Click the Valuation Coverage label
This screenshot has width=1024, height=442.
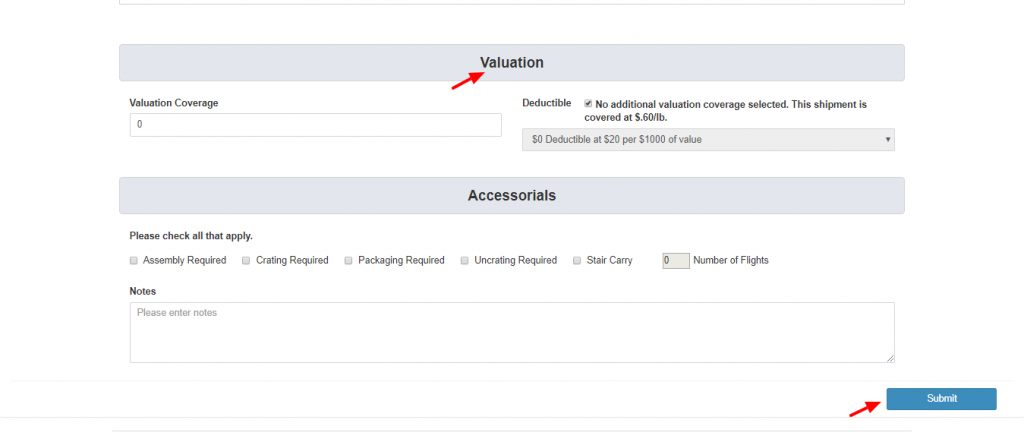(x=174, y=103)
